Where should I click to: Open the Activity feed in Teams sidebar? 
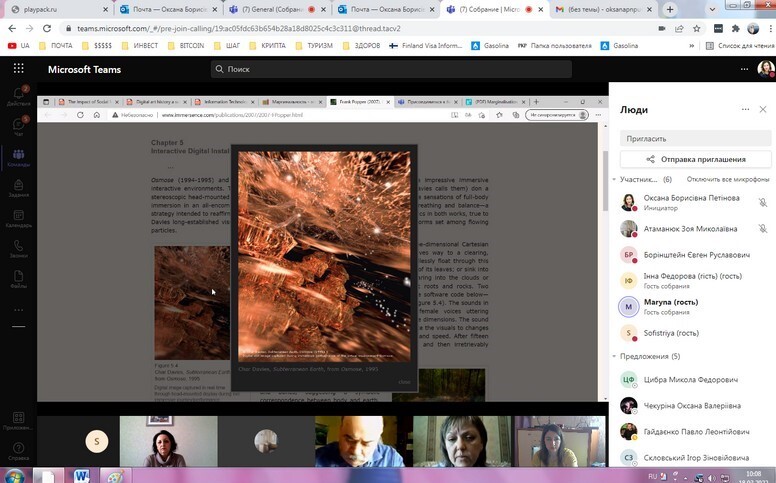(18, 95)
